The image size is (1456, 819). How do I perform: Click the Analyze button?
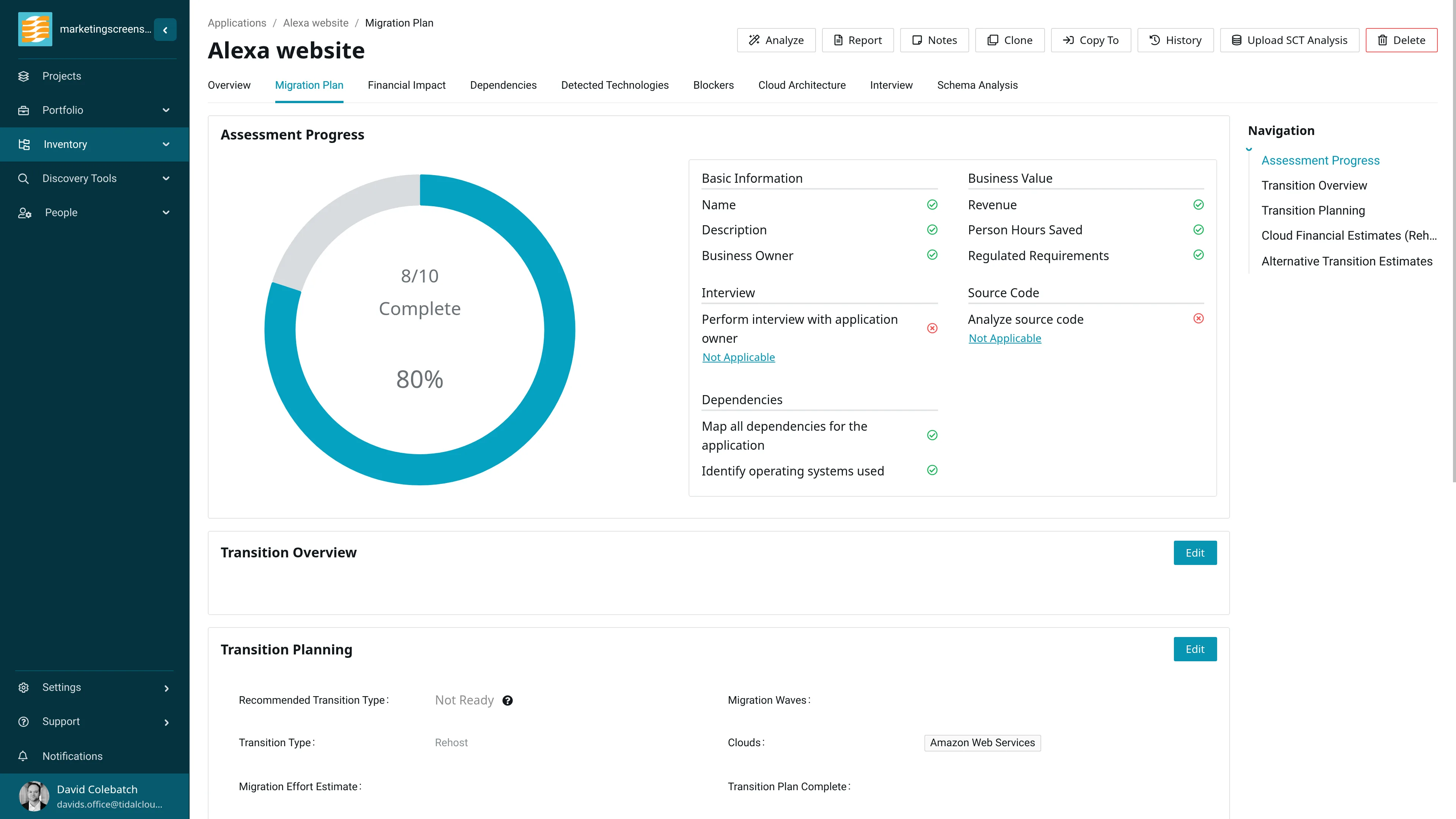[776, 40]
